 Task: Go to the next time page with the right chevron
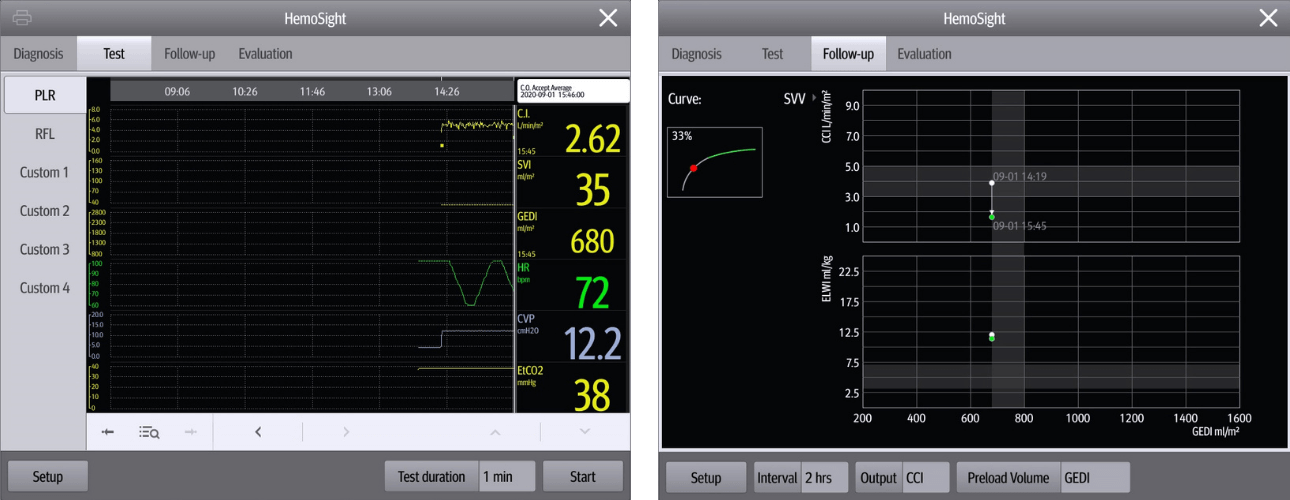click(346, 432)
